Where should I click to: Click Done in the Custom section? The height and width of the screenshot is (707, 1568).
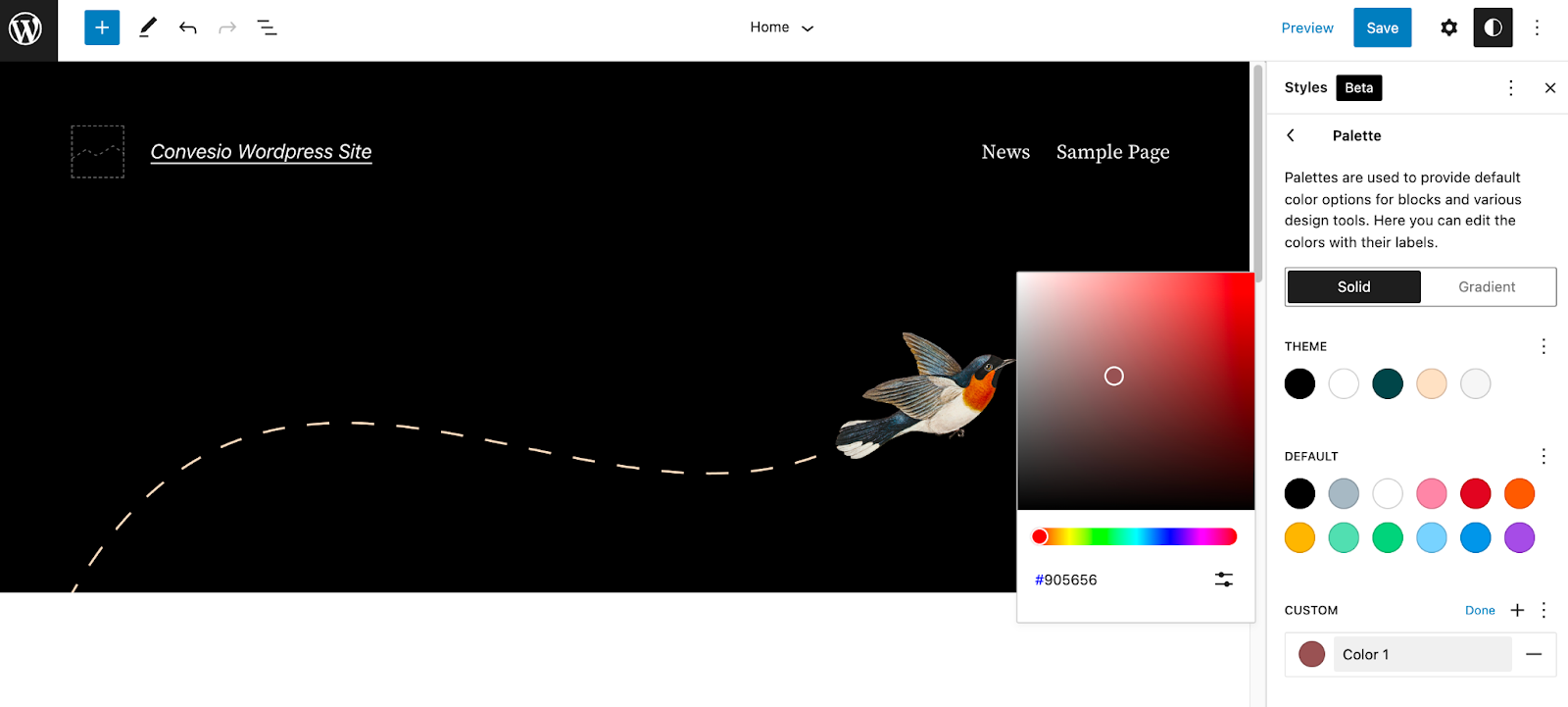[x=1480, y=610]
